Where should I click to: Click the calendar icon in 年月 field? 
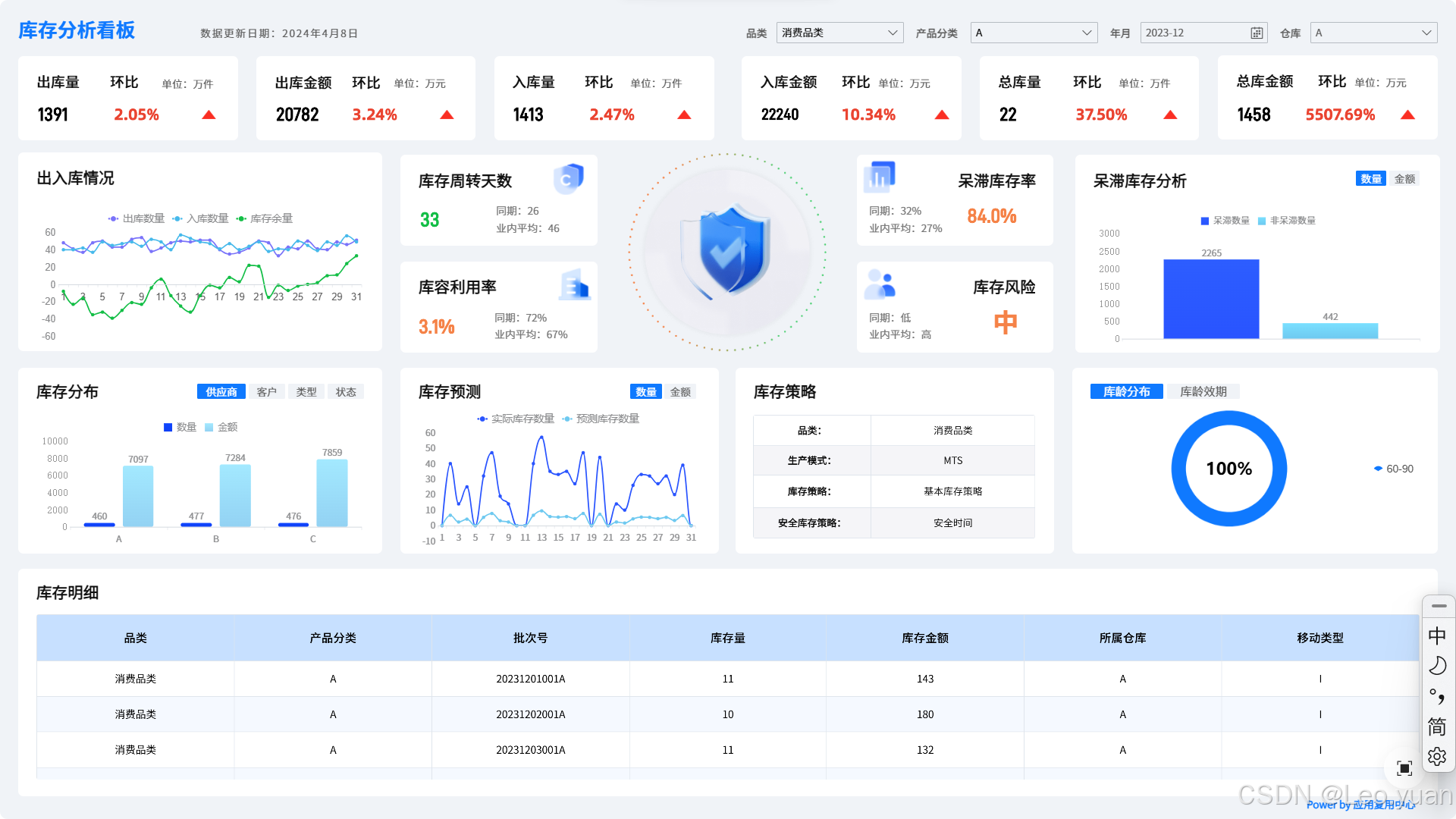(x=1257, y=33)
